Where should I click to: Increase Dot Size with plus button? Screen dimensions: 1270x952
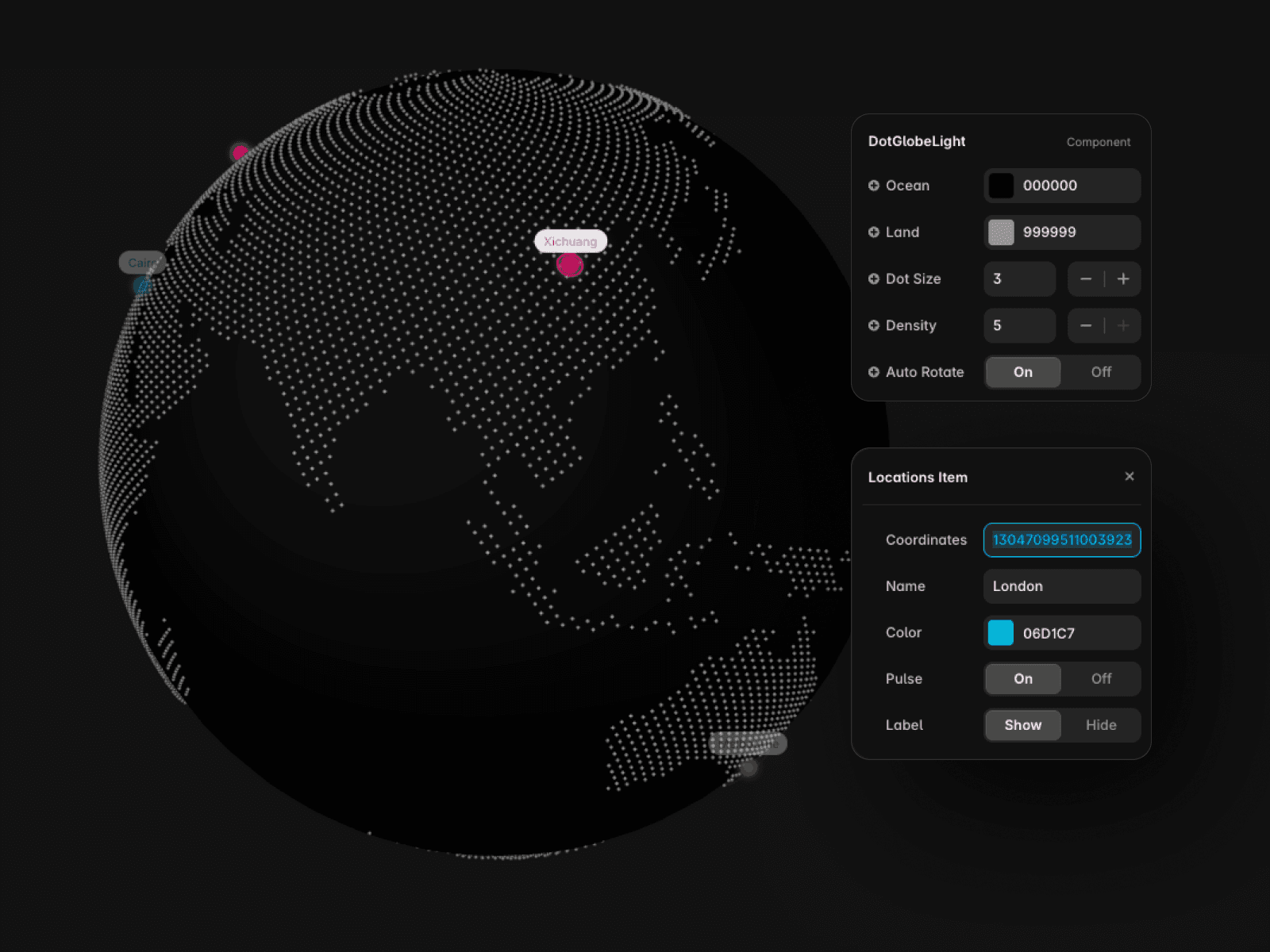(x=1123, y=279)
